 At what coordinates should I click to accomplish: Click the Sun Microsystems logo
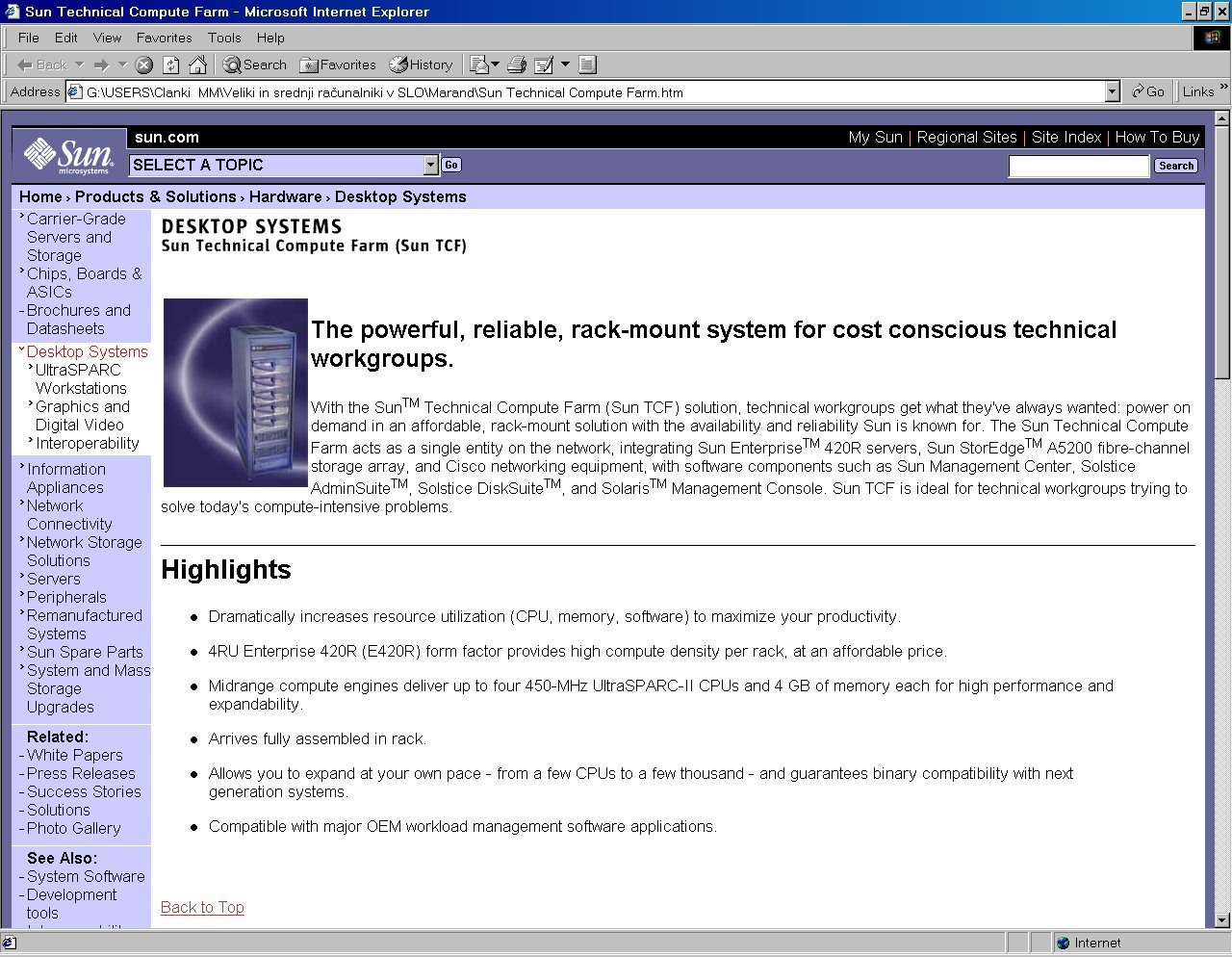coord(69,155)
